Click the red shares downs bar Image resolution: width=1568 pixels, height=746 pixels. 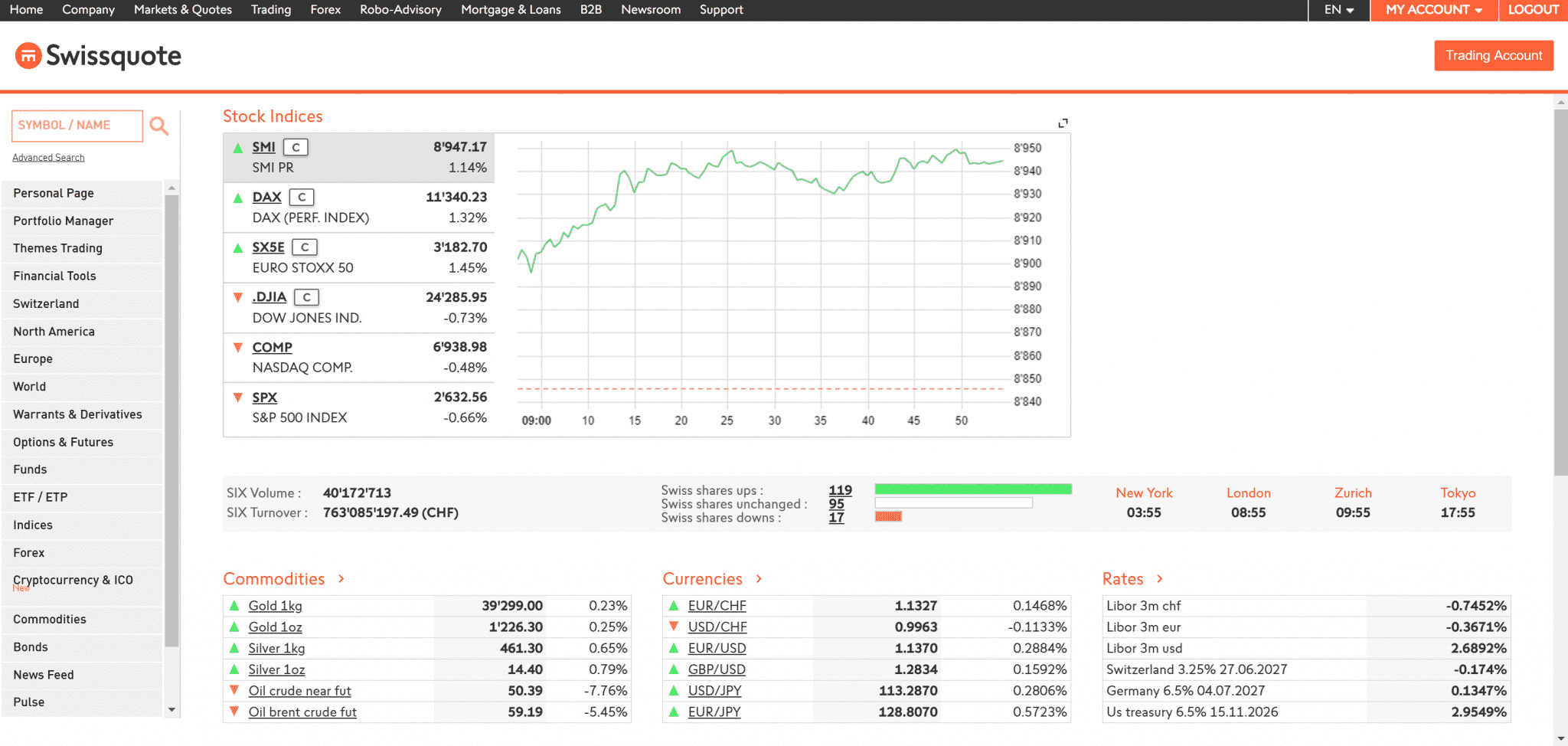coord(888,516)
